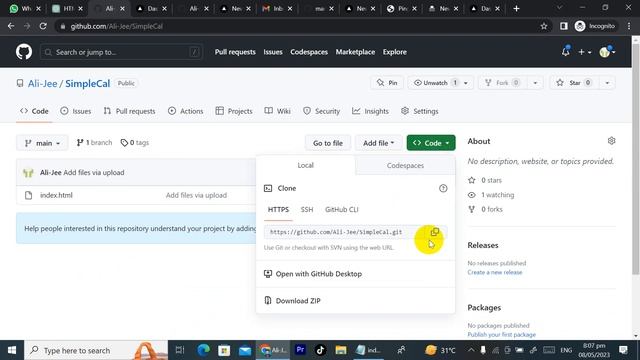This screenshot has height=360, width=640.
Task: Open the main branch dropdown
Action: click(42, 143)
